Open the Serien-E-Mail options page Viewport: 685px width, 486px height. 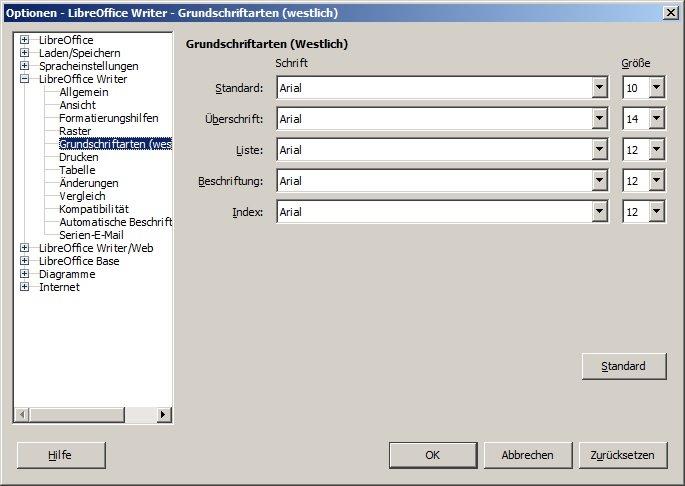tap(91, 235)
